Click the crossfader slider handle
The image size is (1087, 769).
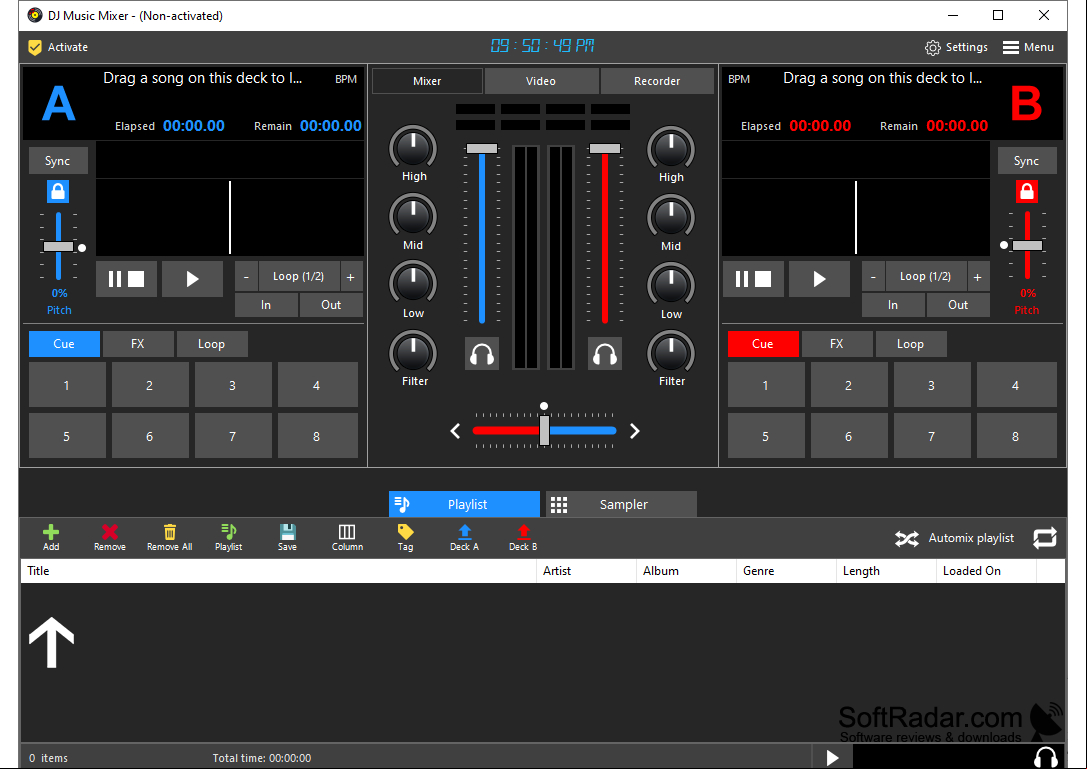tap(544, 431)
